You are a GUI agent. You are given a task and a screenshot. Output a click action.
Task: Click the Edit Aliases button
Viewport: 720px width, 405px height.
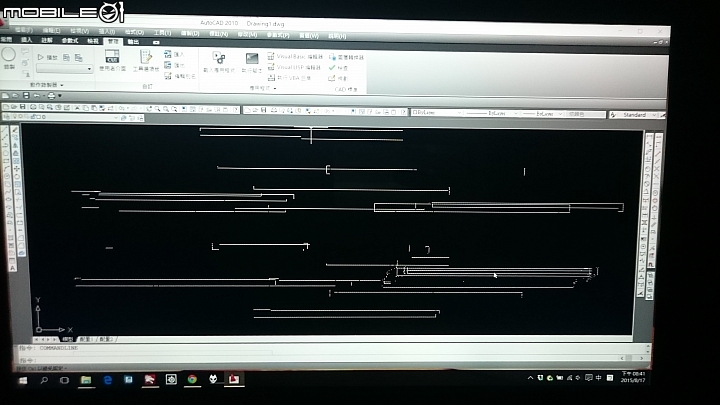coord(180,76)
